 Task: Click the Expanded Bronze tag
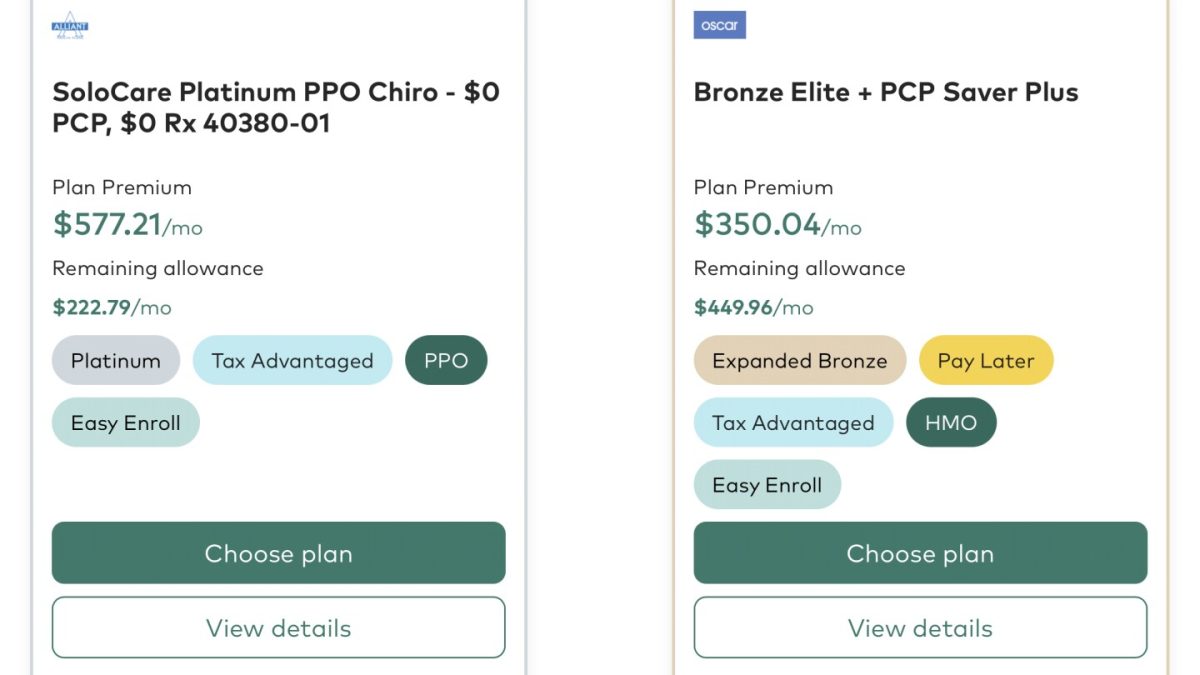click(799, 361)
